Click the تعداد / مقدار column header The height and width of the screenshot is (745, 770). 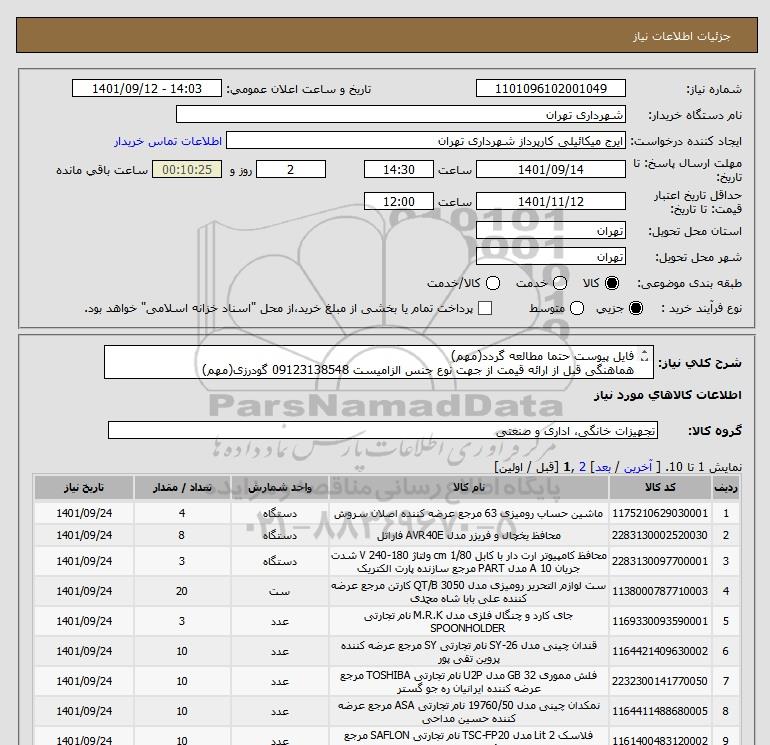[x=182, y=487]
